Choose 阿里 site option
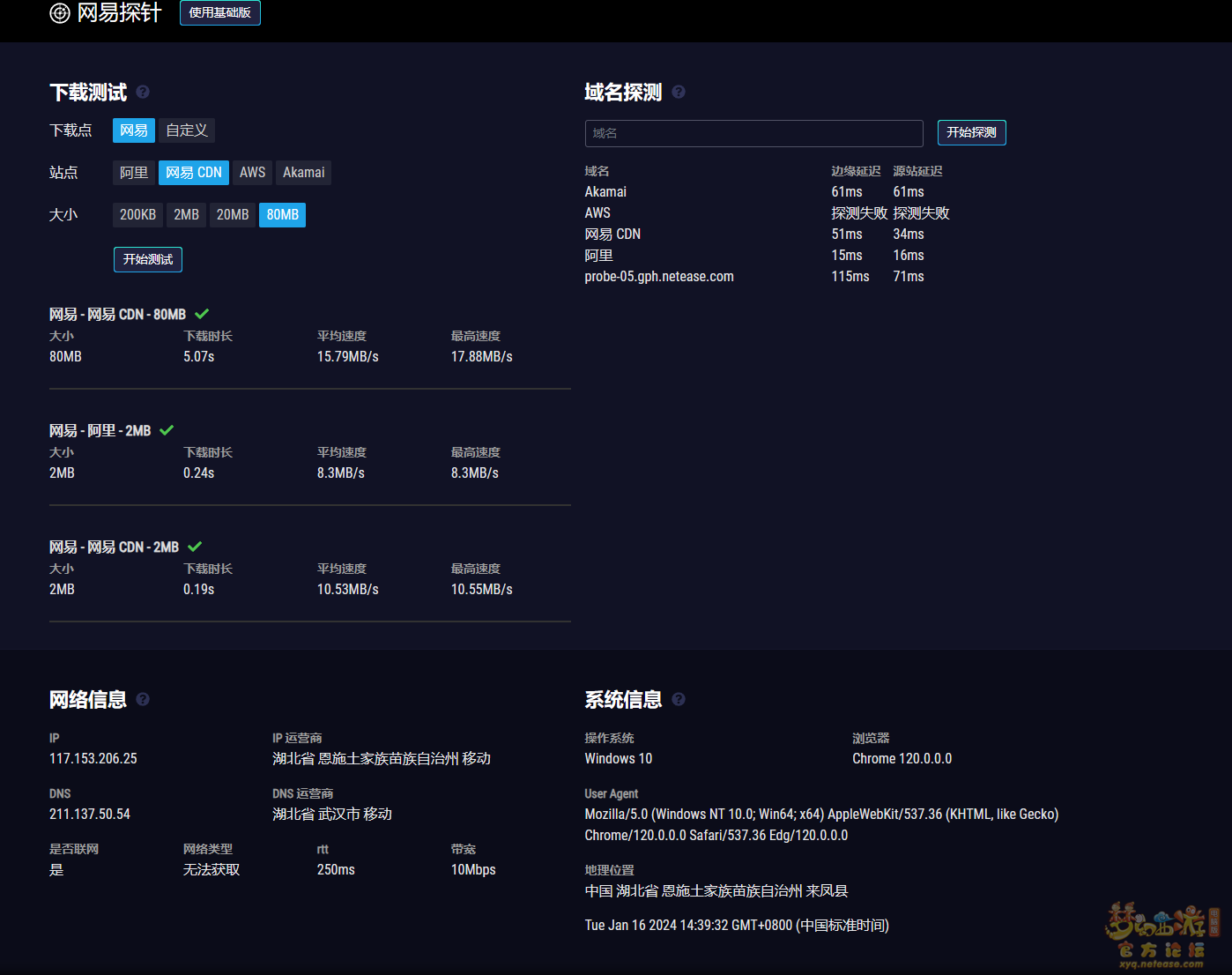1232x975 pixels. [134, 173]
